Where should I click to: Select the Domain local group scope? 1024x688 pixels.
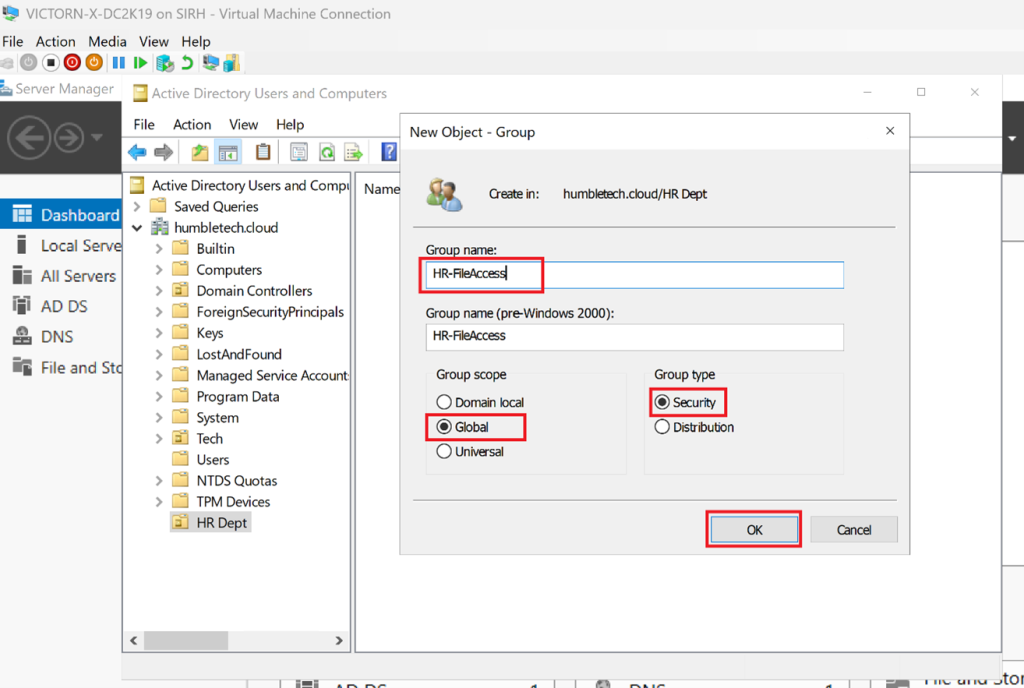444,402
